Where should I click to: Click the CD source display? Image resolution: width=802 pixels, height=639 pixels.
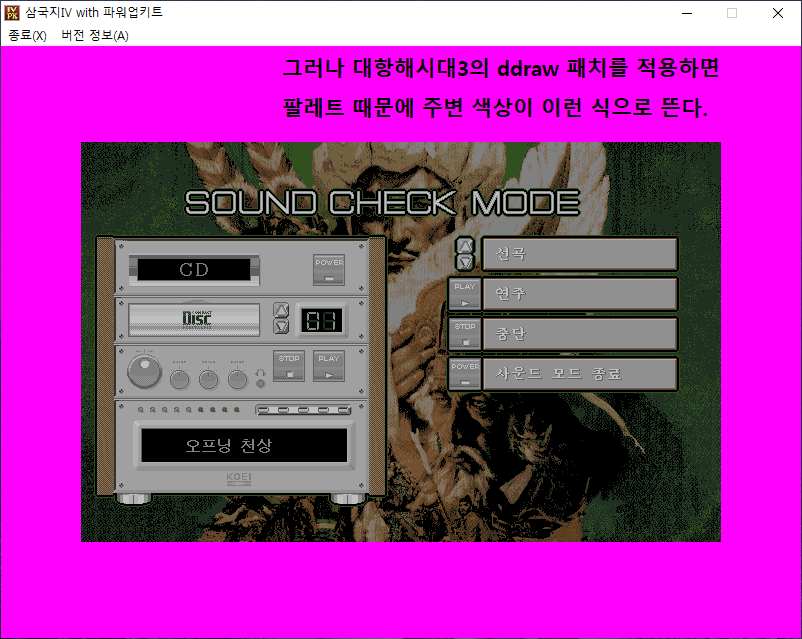[194, 270]
